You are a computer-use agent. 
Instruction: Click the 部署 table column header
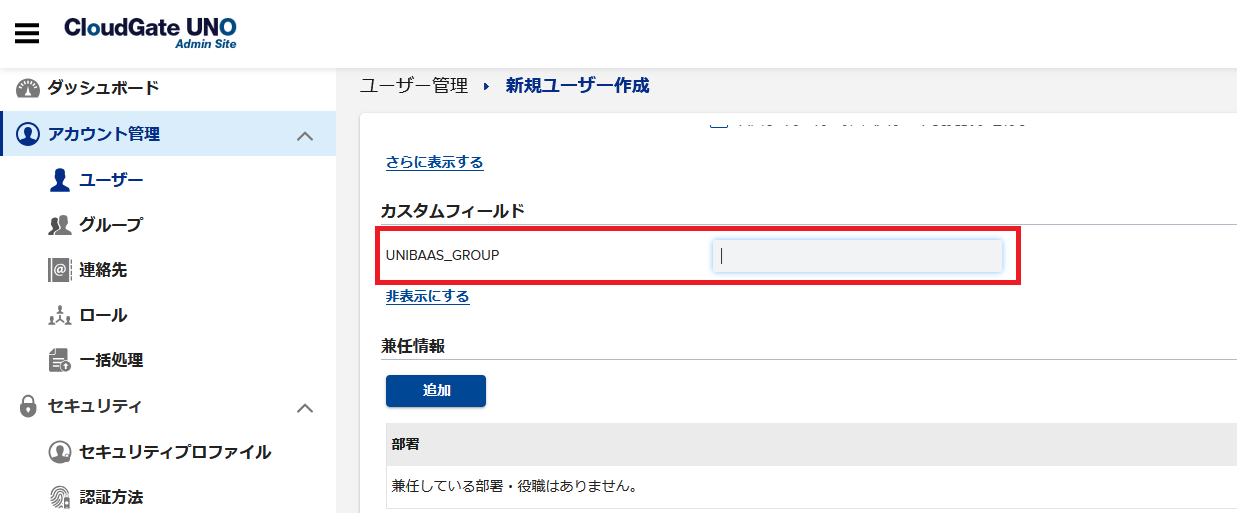405,444
